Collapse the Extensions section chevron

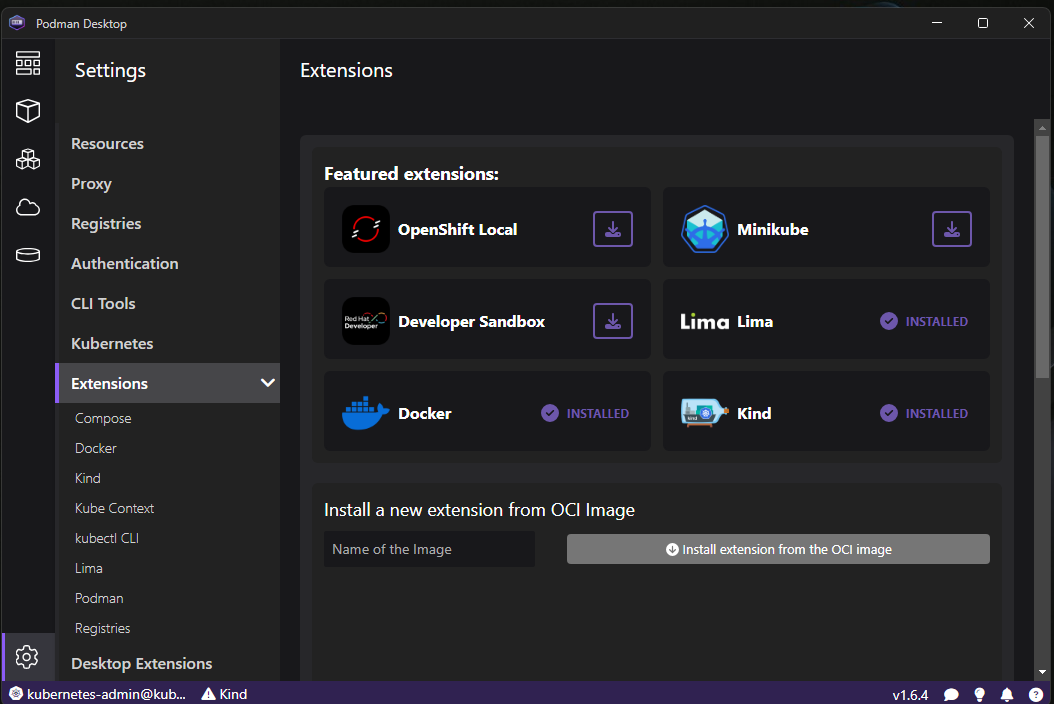[x=267, y=383]
